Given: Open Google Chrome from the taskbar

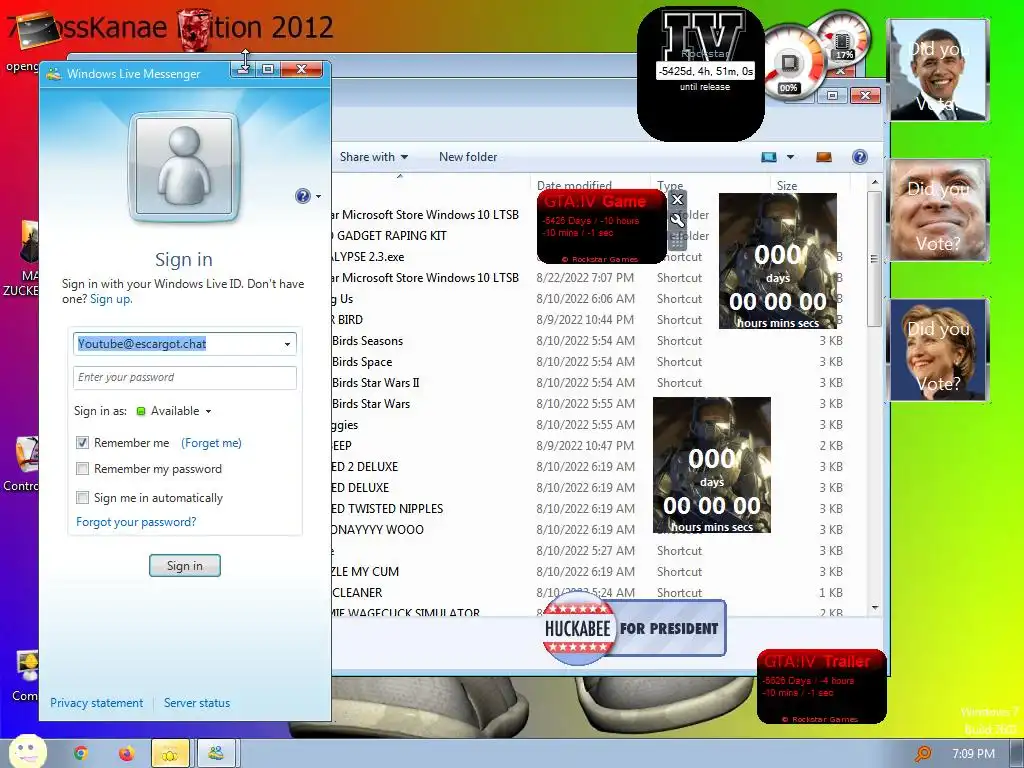Looking at the screenshot, I should click(81, 754).
